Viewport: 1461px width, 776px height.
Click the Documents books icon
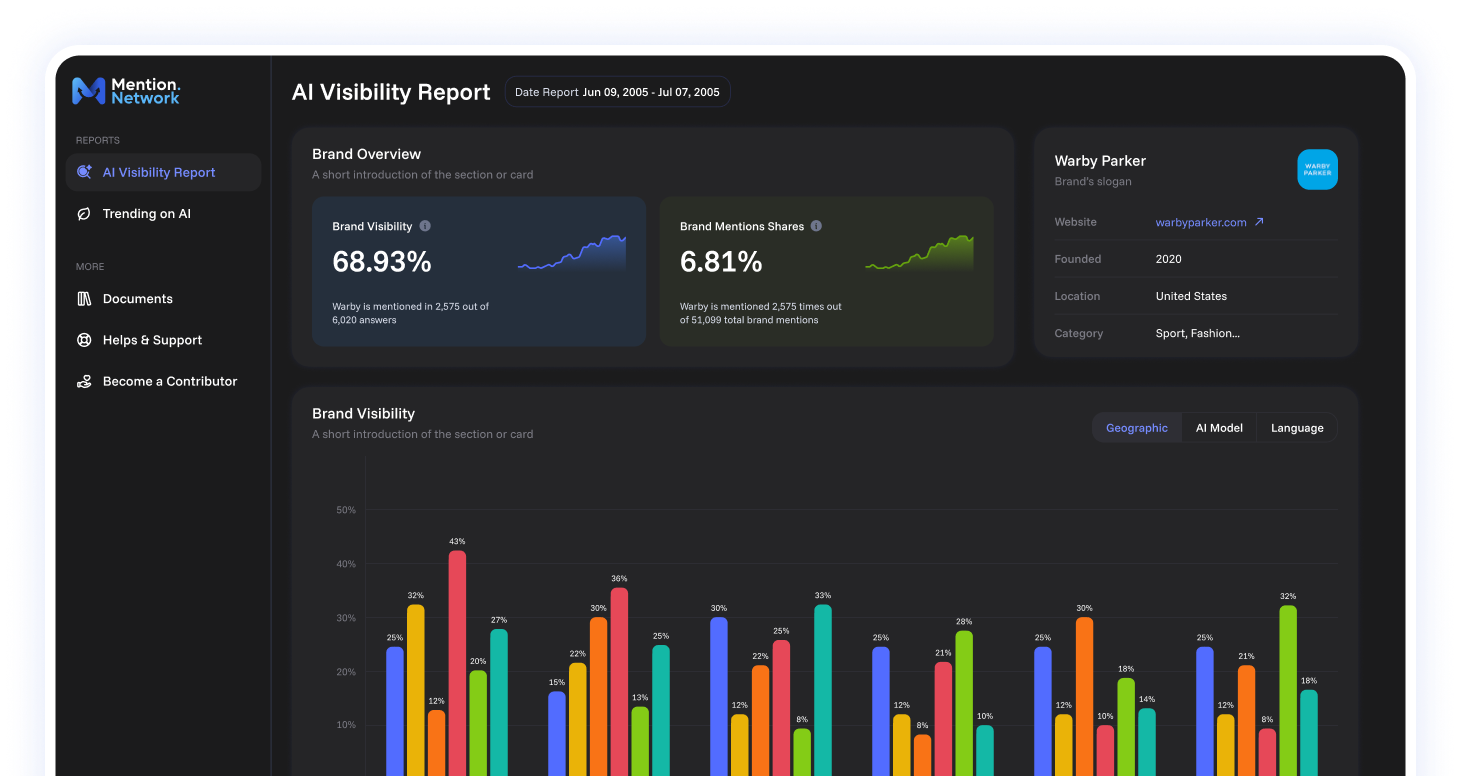(85, 299)
